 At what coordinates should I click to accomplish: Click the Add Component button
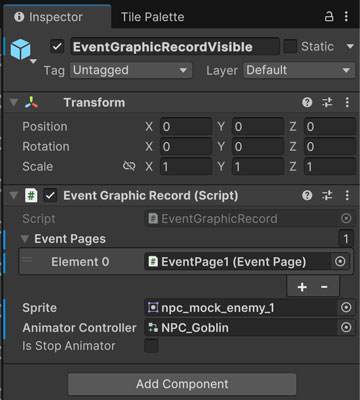[x=182, y=384]
